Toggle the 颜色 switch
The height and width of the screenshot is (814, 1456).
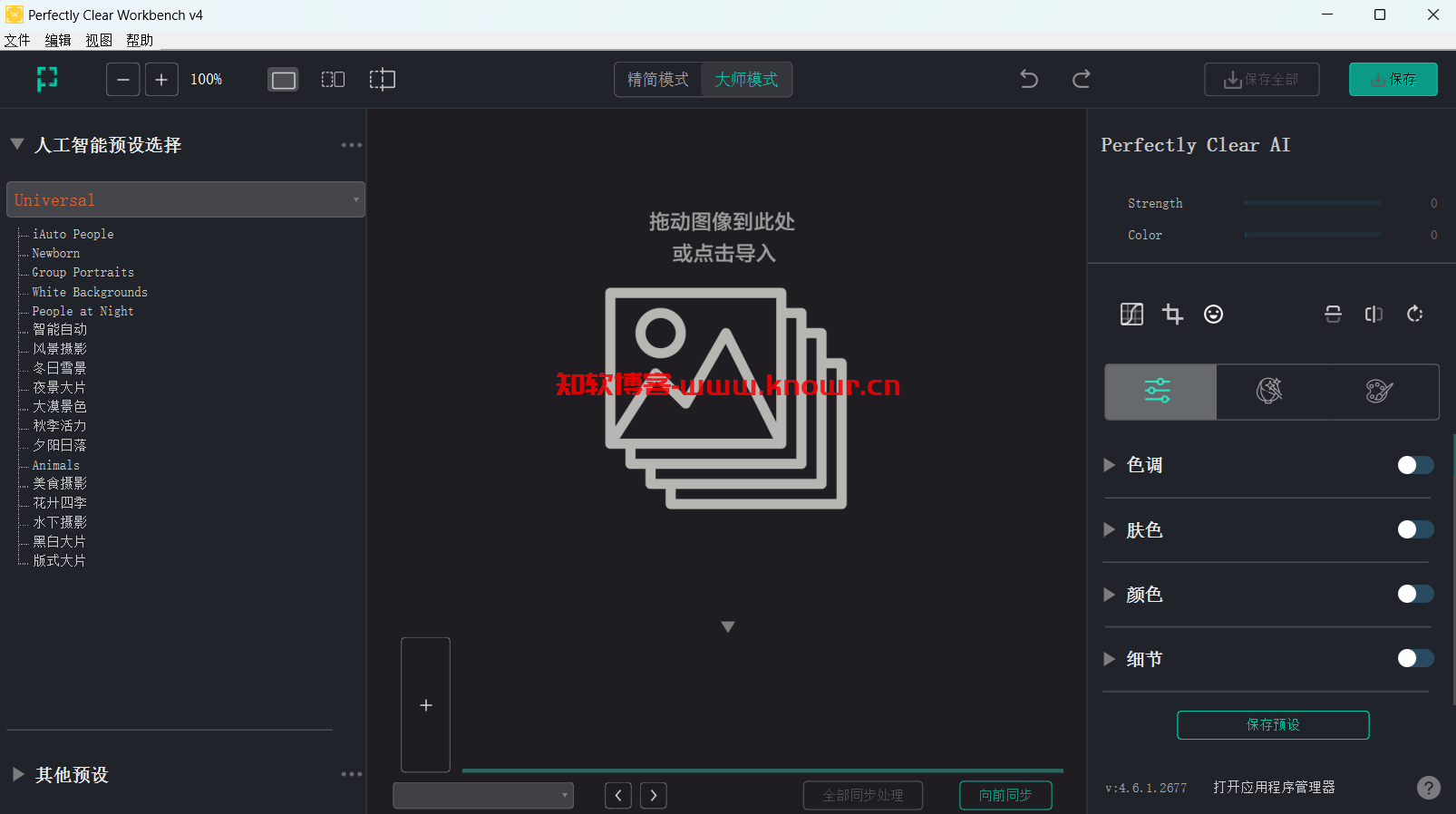[1415, 594]
